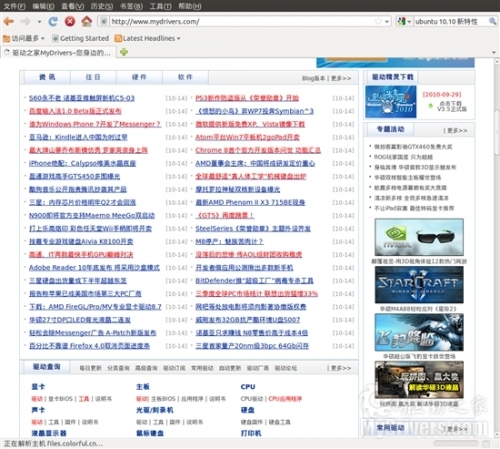Viewport: 500px width, 449px height.
Task: Open the 工具(T) menu
Action: [x=160, y=6]
